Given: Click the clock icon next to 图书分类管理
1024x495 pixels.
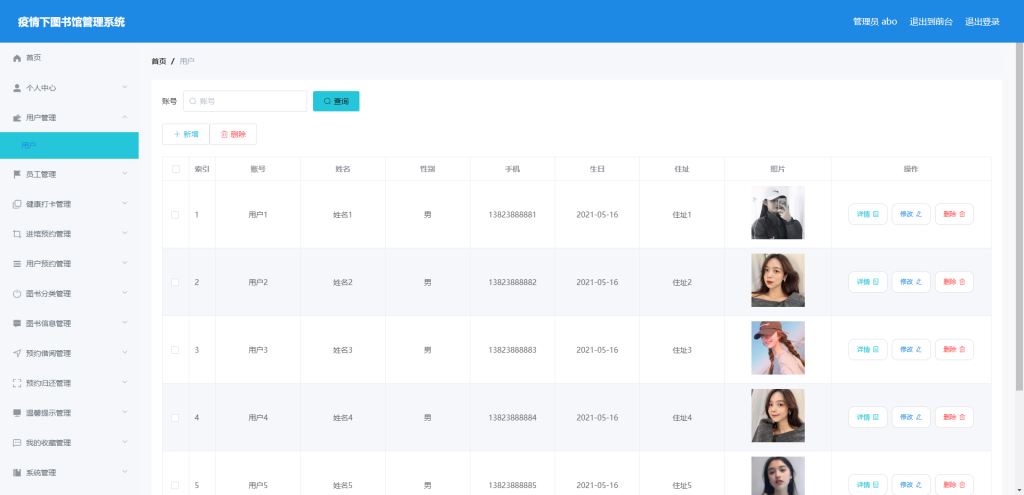Looking at the screenshot, I should click(x=17, y=294).
